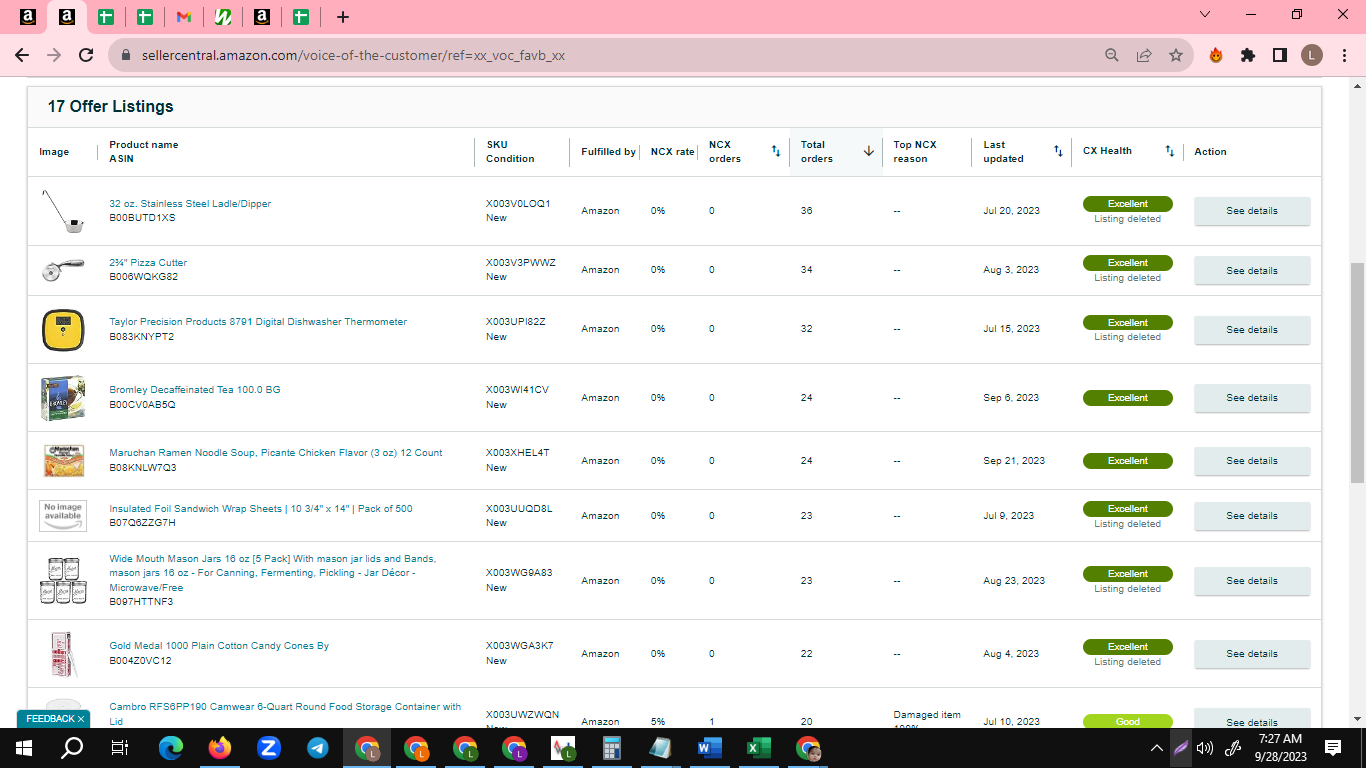See details for Cotton Candy Cones
1366x768 pixels.
pyautogui.click(x=1252, y=654)
